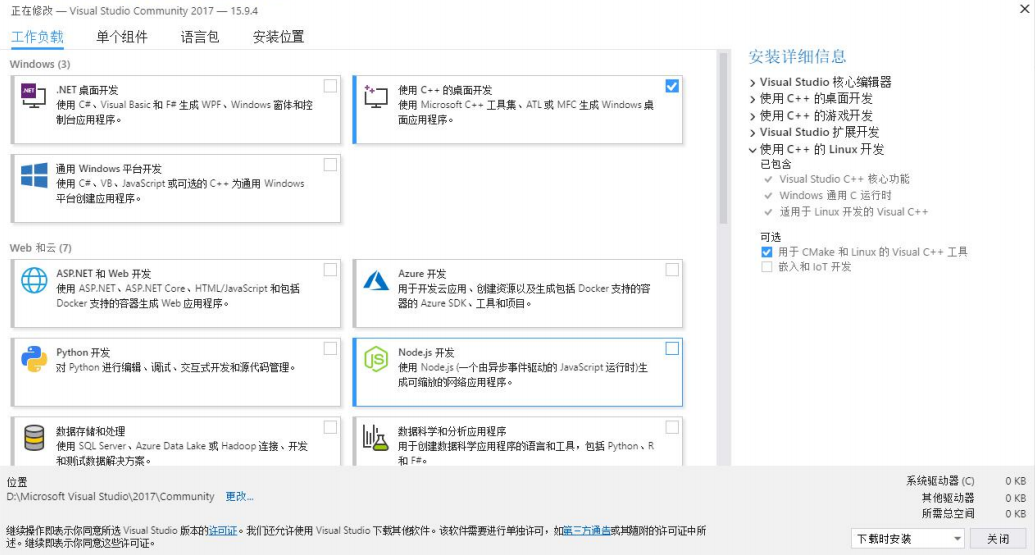Image resolution: width=1035 pixels, height=555 pixels.
Task: Open the 下载时安装 dropdown
Action: click(x=908, y=539)
